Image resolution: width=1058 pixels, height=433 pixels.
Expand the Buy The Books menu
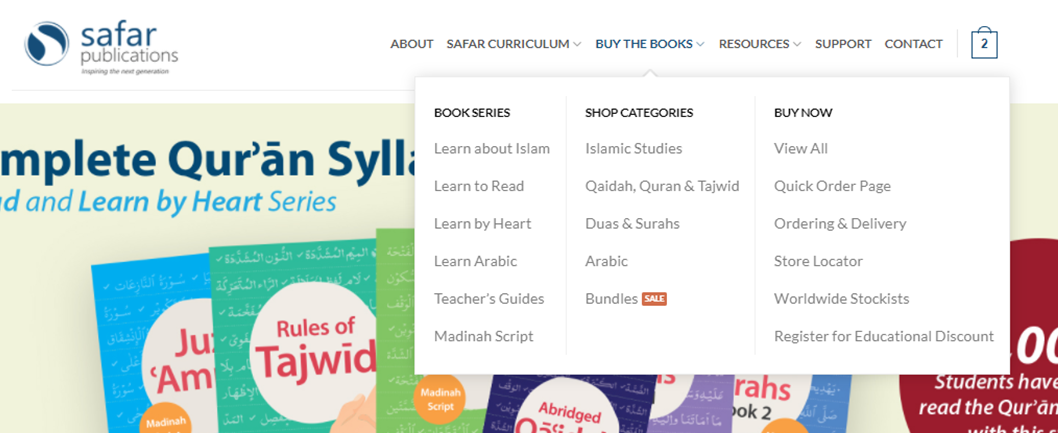click(x=650, y=44)
